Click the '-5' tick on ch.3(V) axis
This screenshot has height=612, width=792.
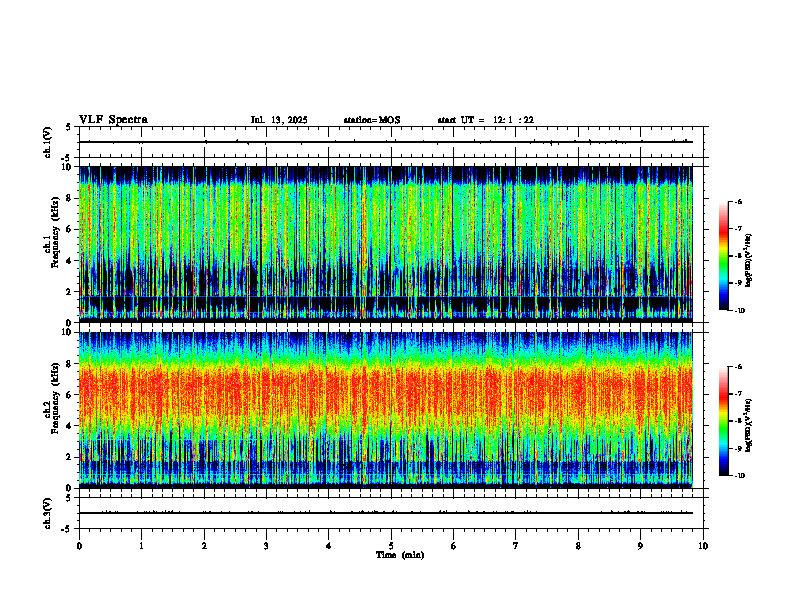(x=67, y=529)
